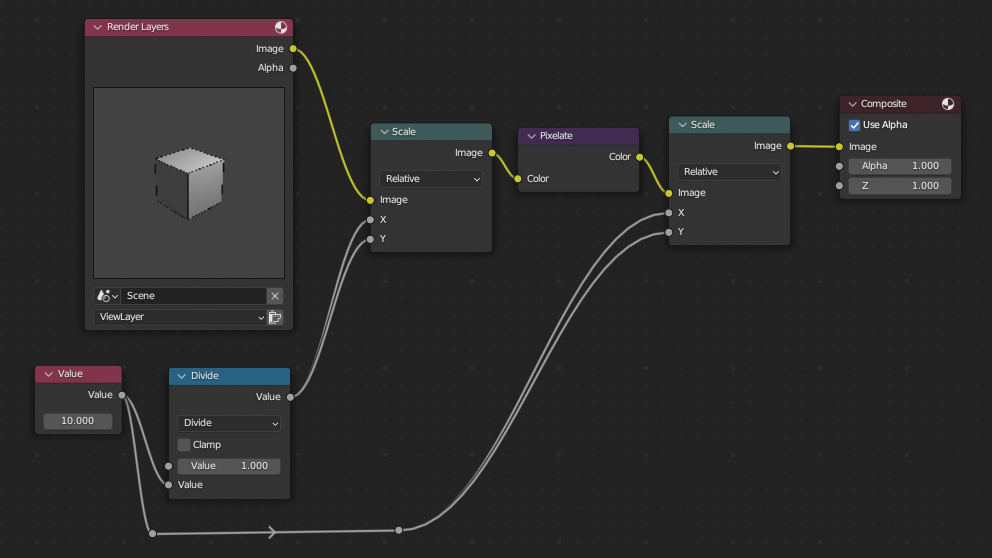Click the Composite node's Image input socket
The width and height of the screenshot is (992, 558).
[840, 147]
